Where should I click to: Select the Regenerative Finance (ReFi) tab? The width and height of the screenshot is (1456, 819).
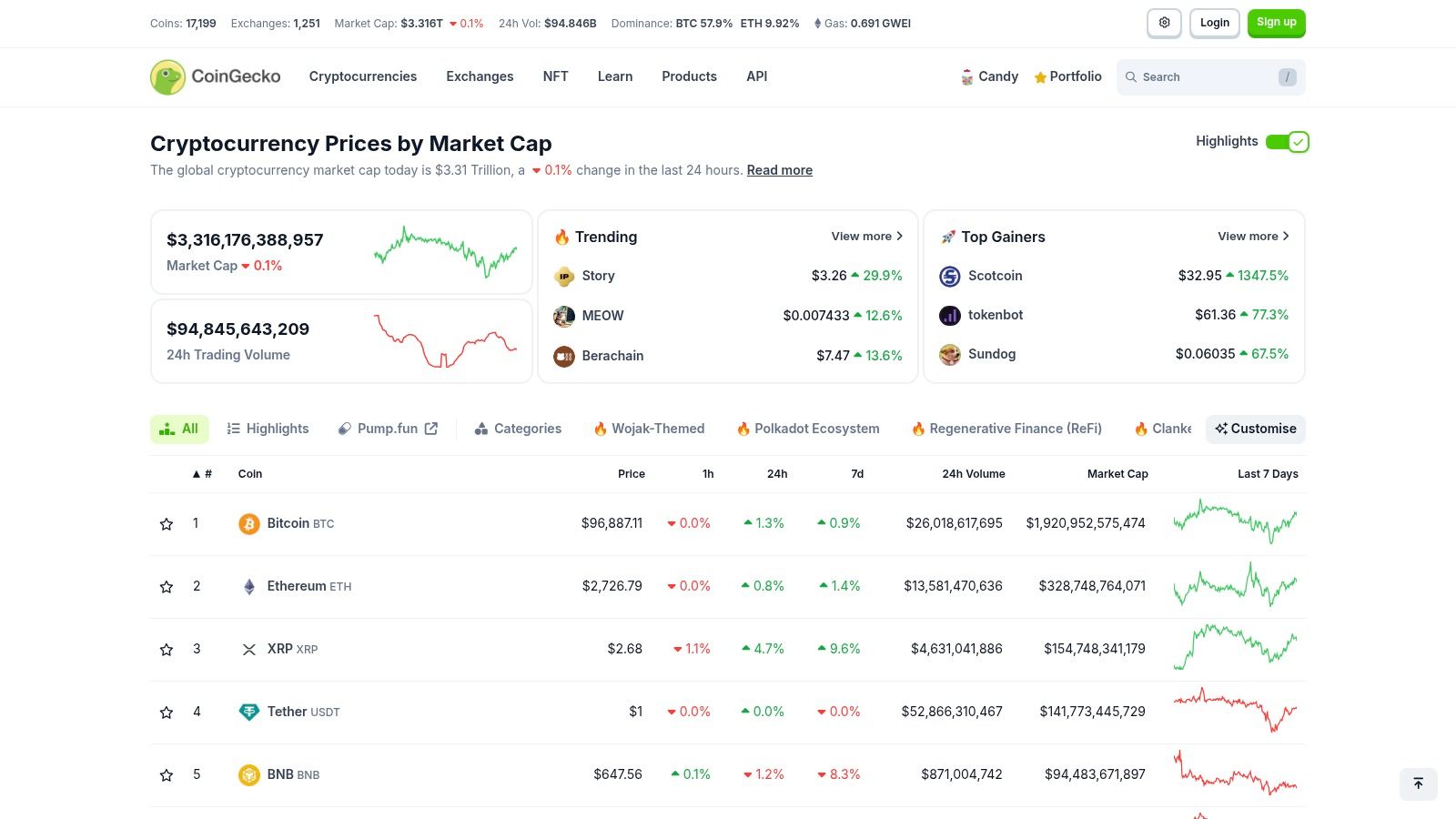1006,430
